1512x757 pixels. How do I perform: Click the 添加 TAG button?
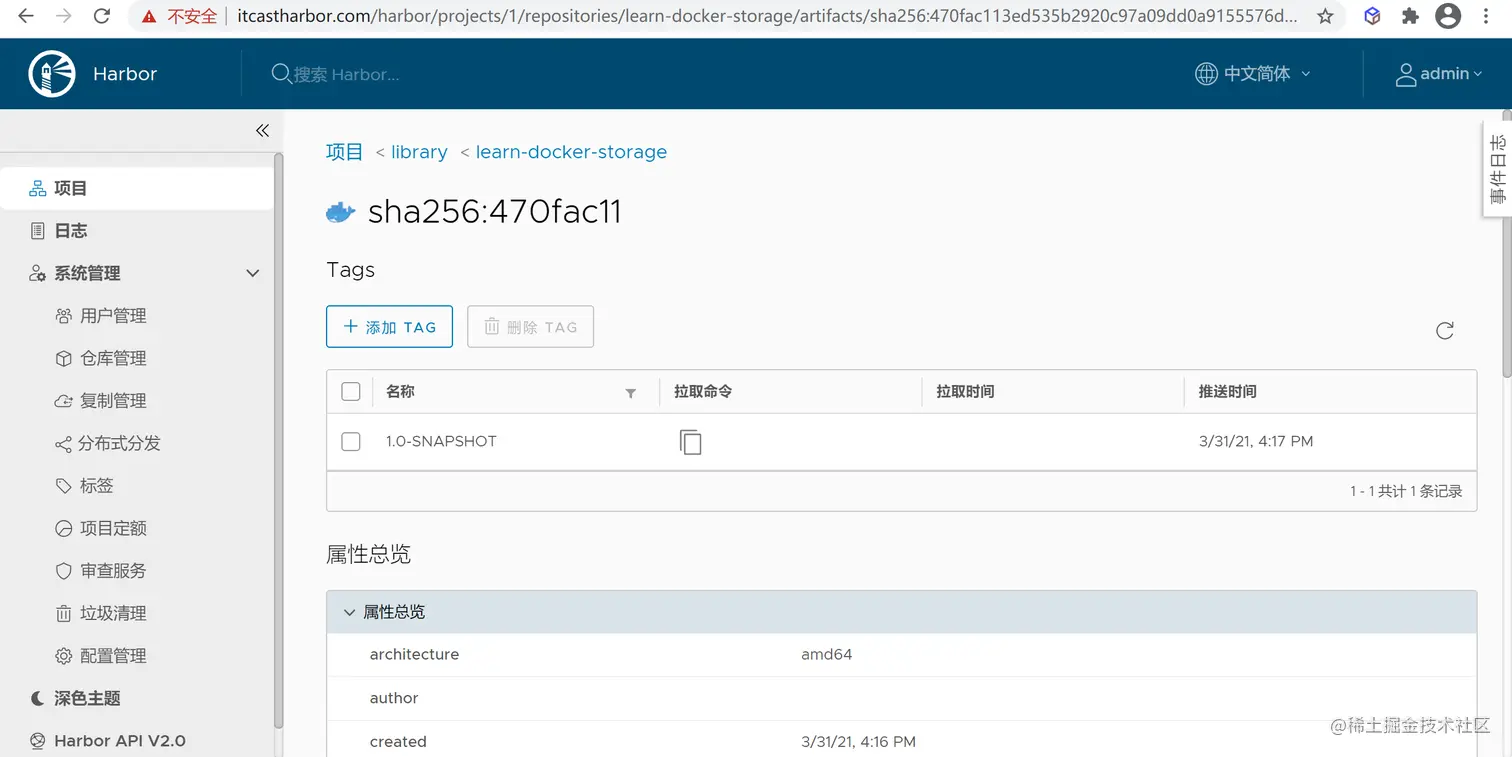point(389,326)
